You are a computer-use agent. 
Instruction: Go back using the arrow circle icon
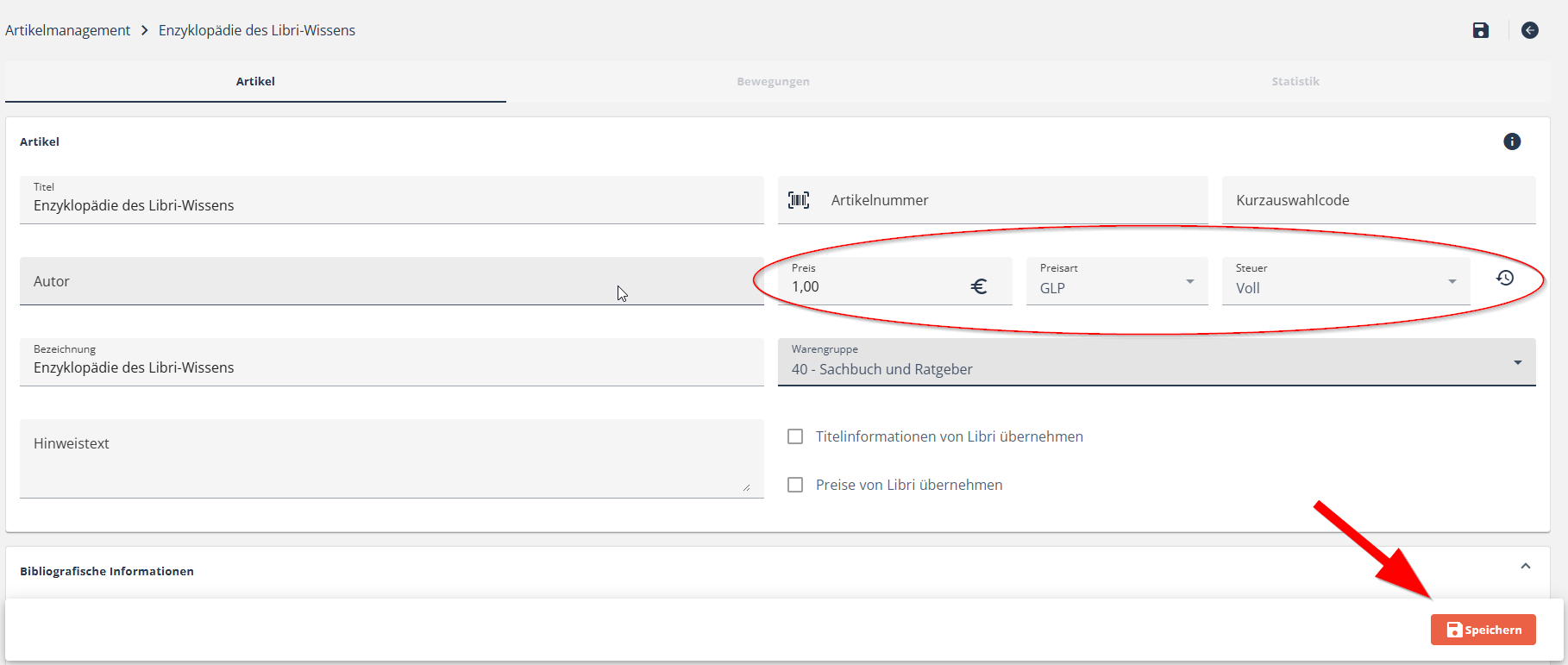coord(1530,30)
